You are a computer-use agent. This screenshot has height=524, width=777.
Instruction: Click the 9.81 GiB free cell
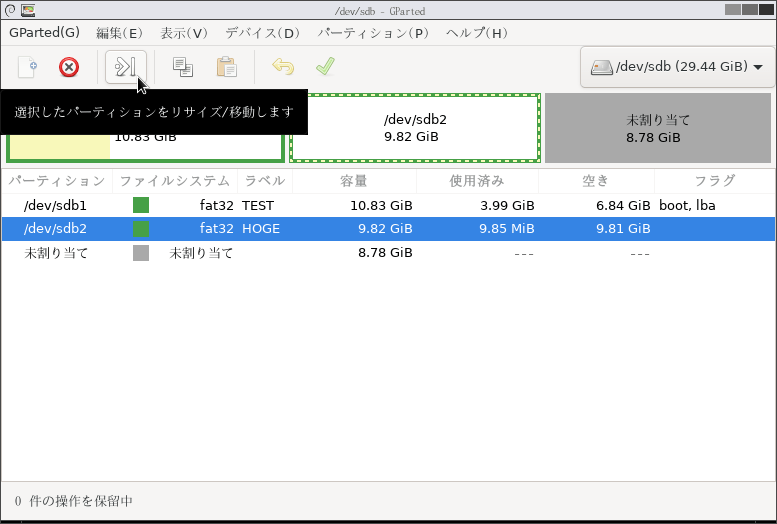pyautogui.click(x=623, y=229)
